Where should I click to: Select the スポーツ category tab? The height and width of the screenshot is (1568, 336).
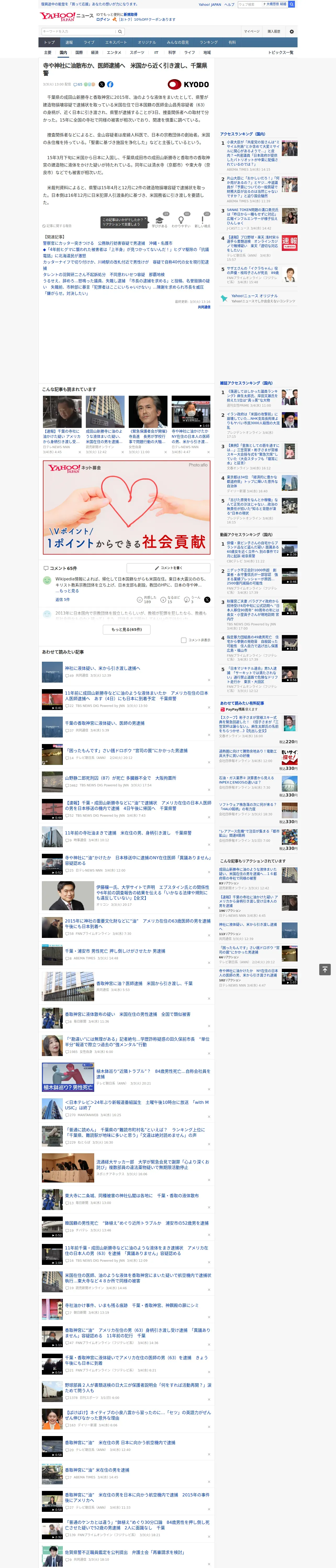tap(137, 52)
